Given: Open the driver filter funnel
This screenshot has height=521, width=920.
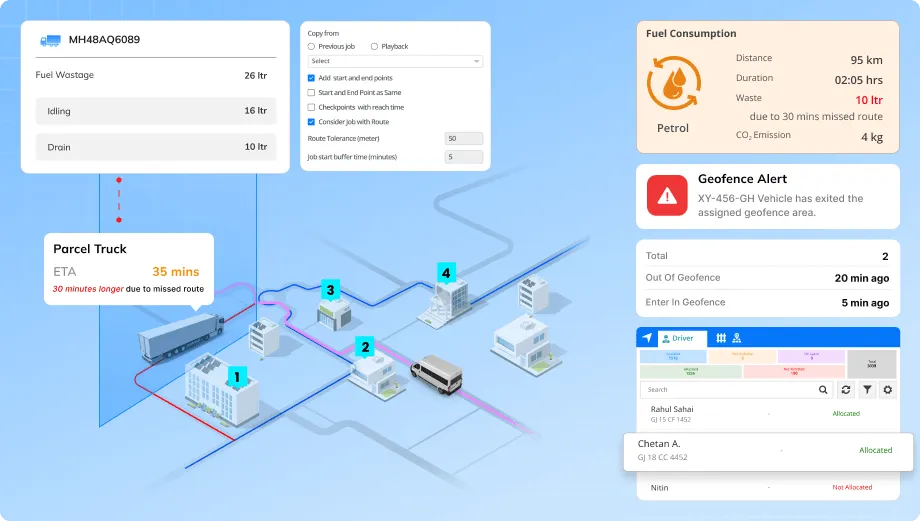Looking at the screenshot, I should [867, 390].
